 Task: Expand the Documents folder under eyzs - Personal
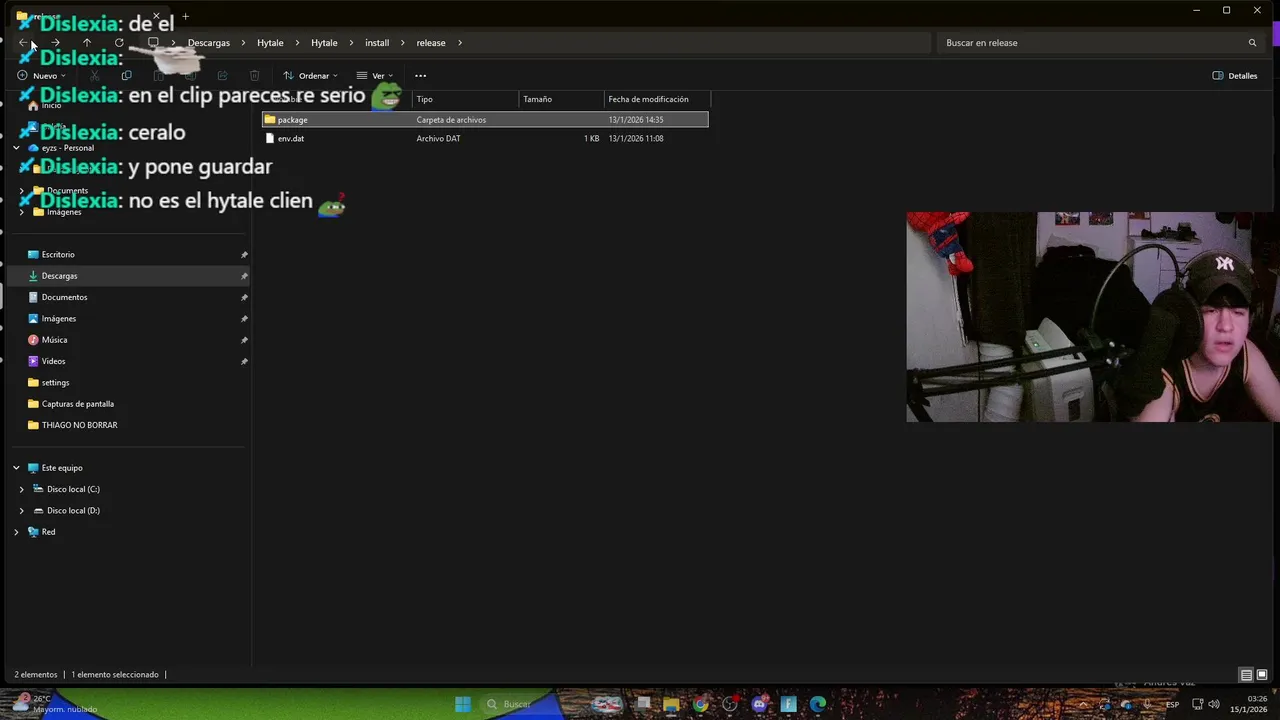(x=22, y=190)
